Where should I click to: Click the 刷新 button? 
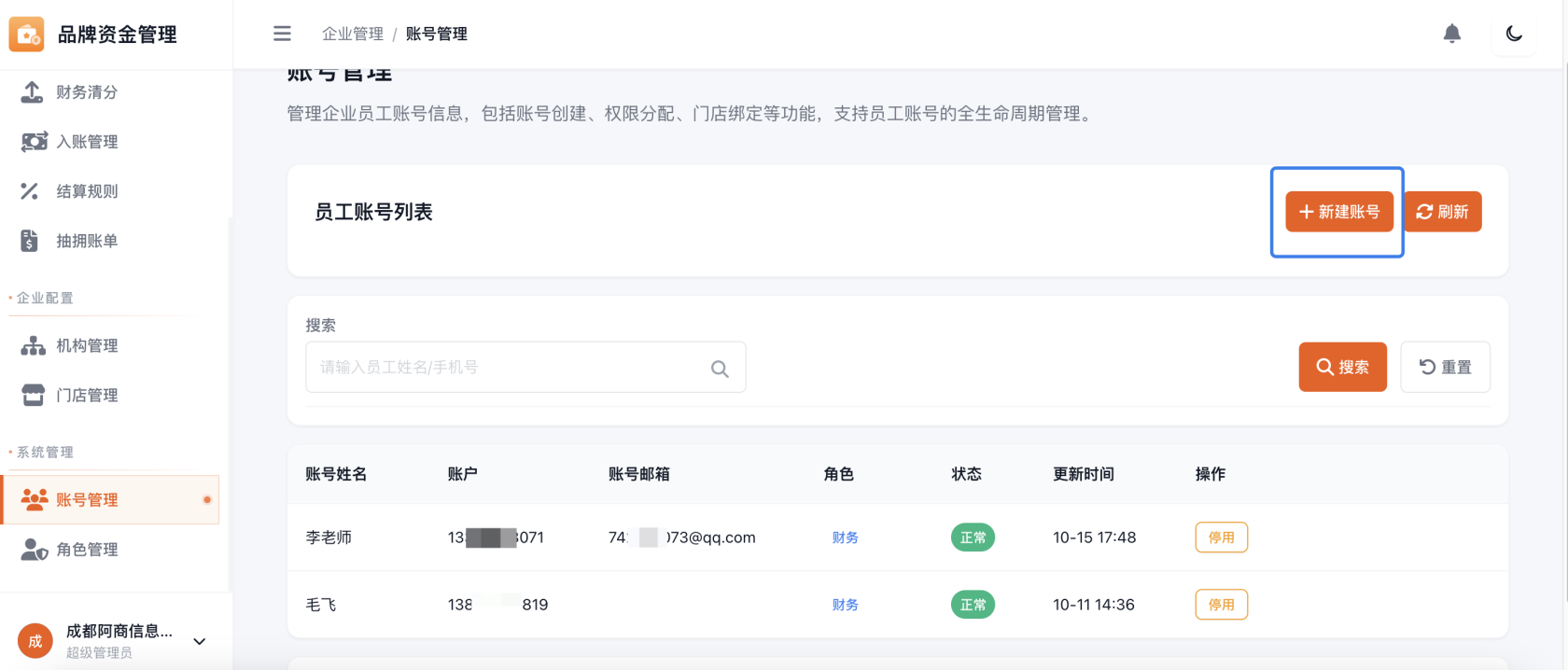click(1442, 212)
